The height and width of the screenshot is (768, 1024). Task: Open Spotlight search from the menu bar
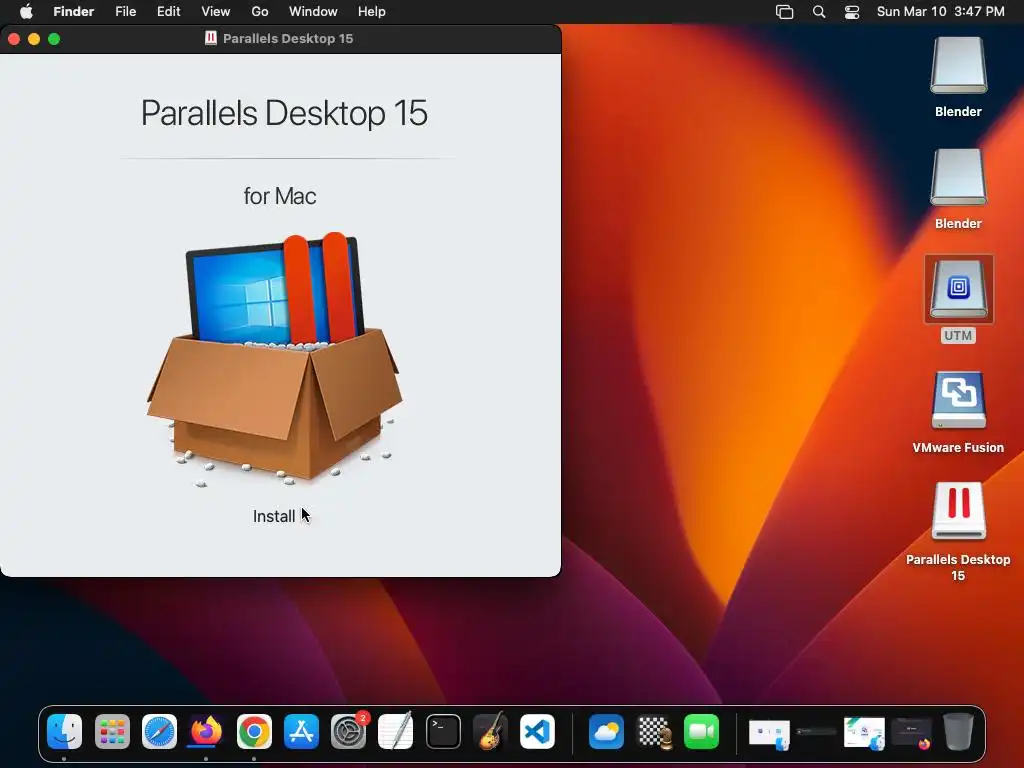click(x=819, y=12)
